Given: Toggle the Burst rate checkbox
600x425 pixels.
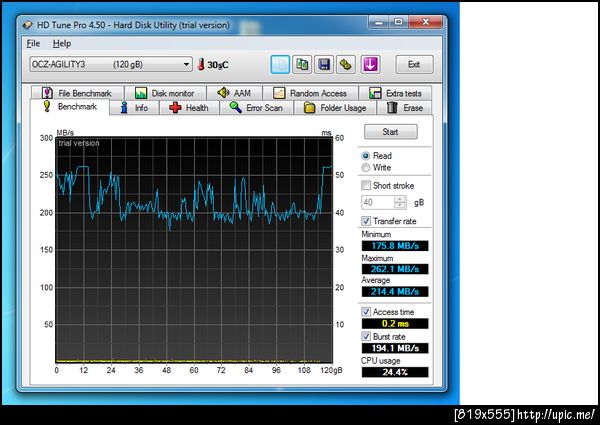Looking at the screenshot, I should coord(366,337).
